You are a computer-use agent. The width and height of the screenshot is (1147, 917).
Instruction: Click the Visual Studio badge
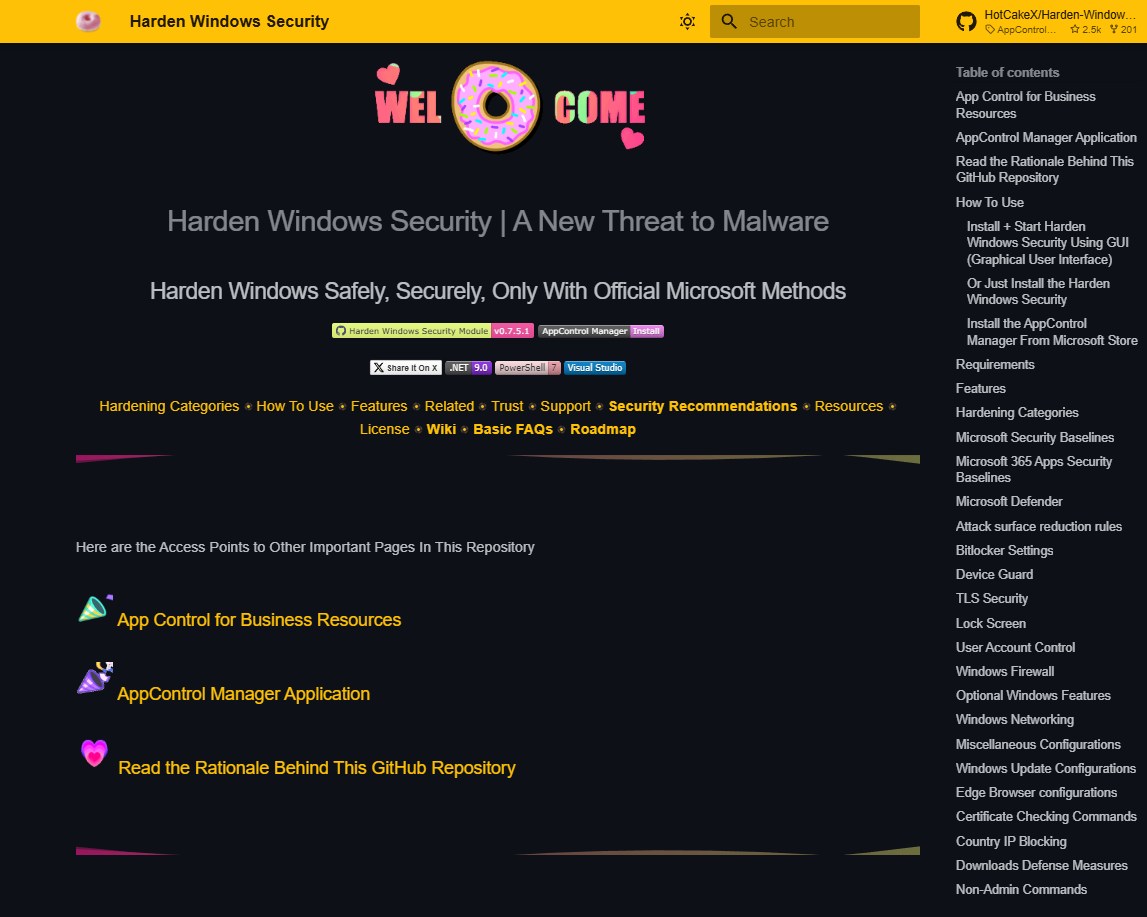coord(595,367)
